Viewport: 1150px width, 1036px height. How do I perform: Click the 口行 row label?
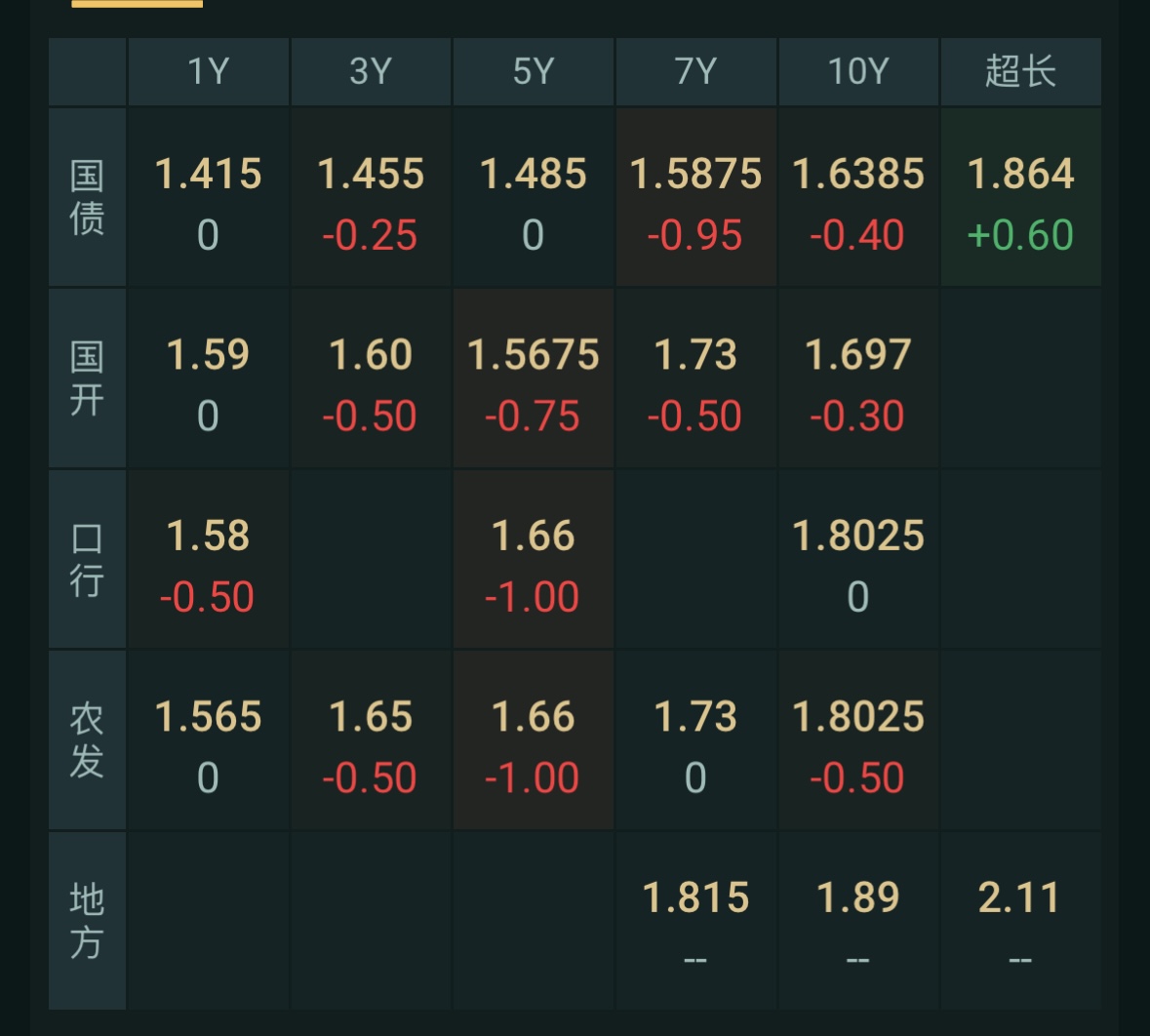(x=87, y=560)
